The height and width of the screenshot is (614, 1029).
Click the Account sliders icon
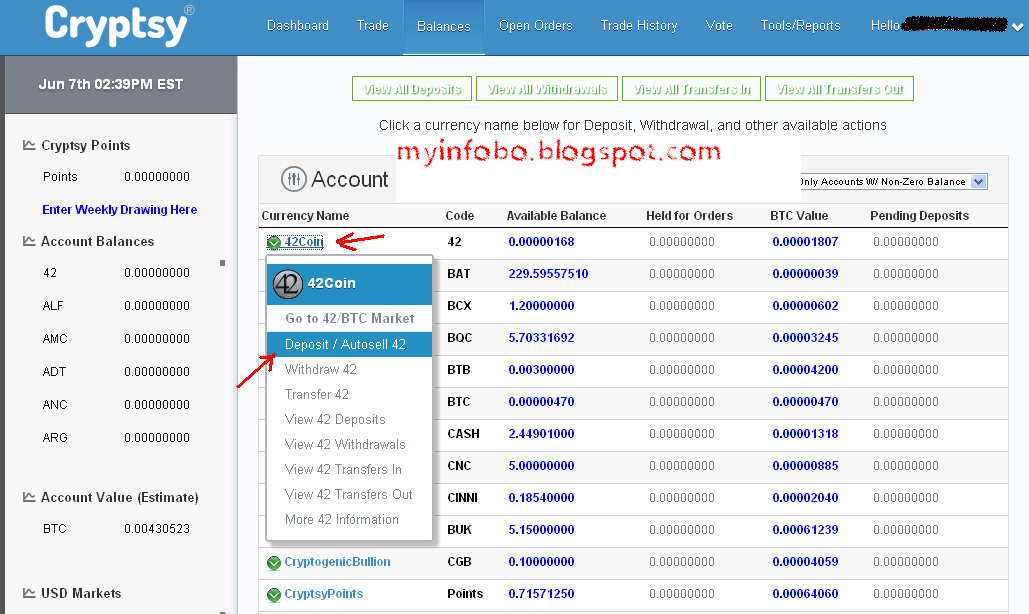tap(293, 179)
